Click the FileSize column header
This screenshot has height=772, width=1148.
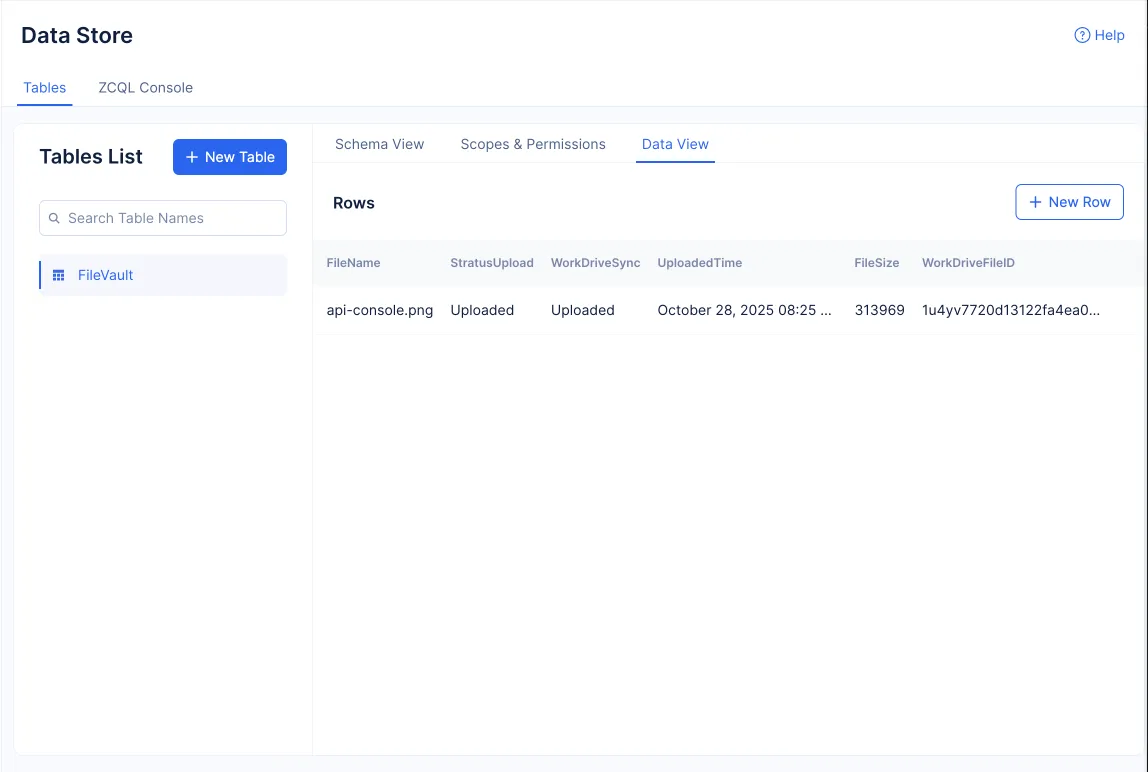[x=876, y=263]
